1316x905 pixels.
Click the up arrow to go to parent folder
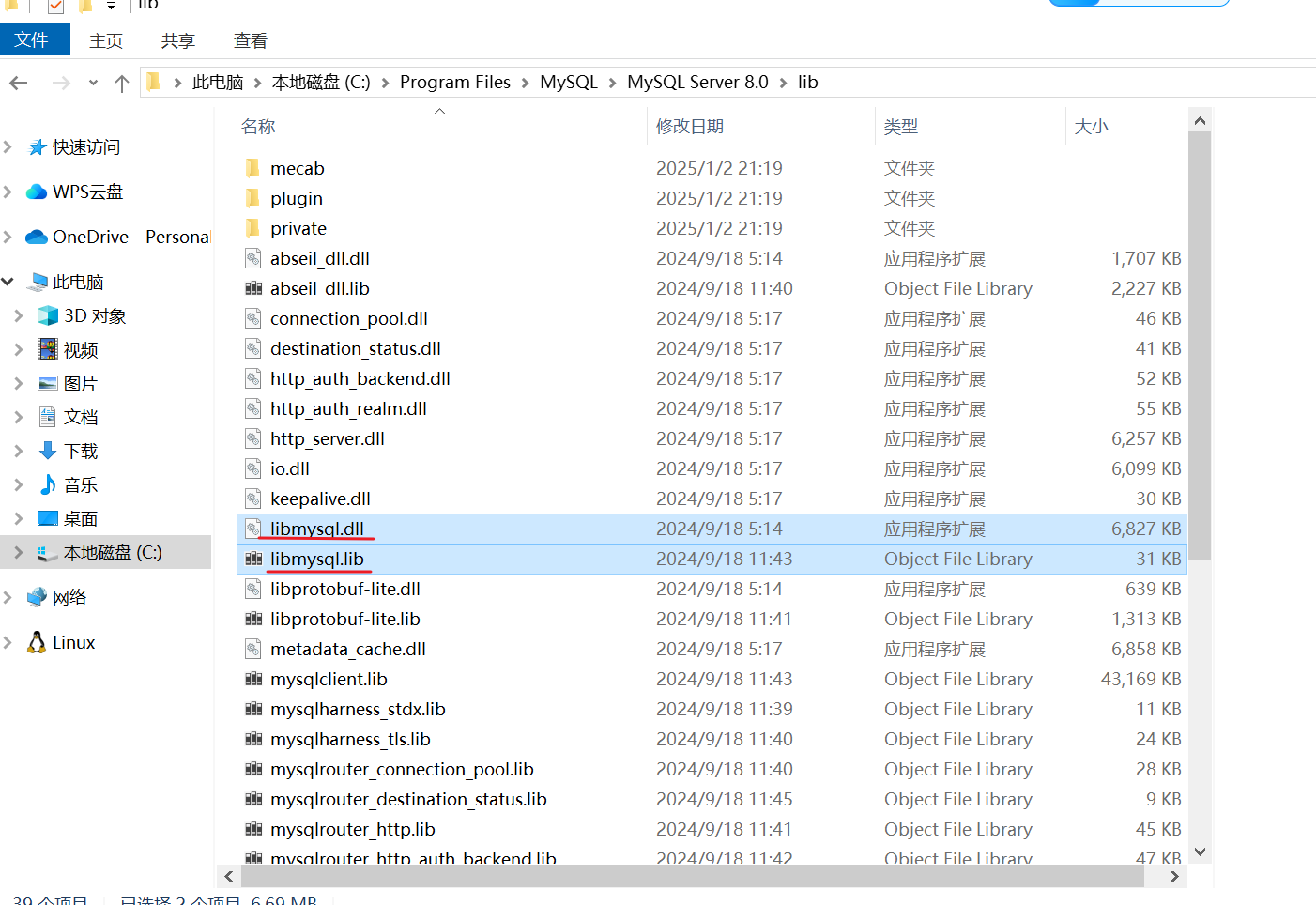coord(122,83)
